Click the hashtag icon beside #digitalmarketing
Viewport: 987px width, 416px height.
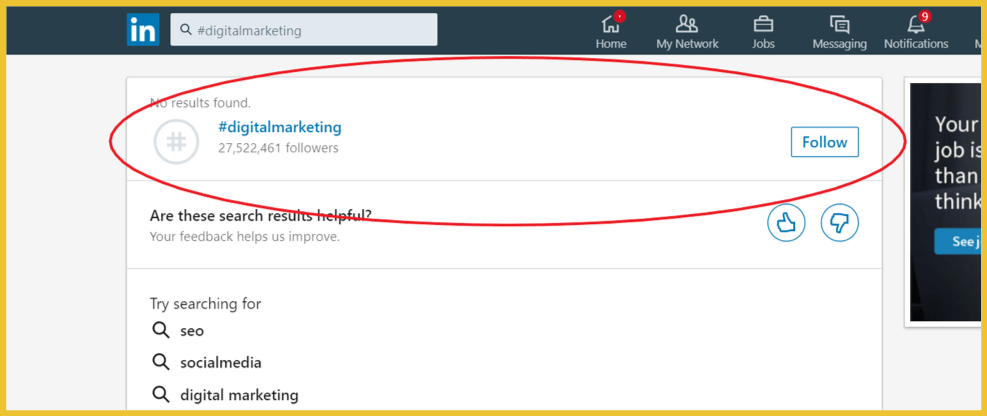pyautogui.click(x=176, y=142)
